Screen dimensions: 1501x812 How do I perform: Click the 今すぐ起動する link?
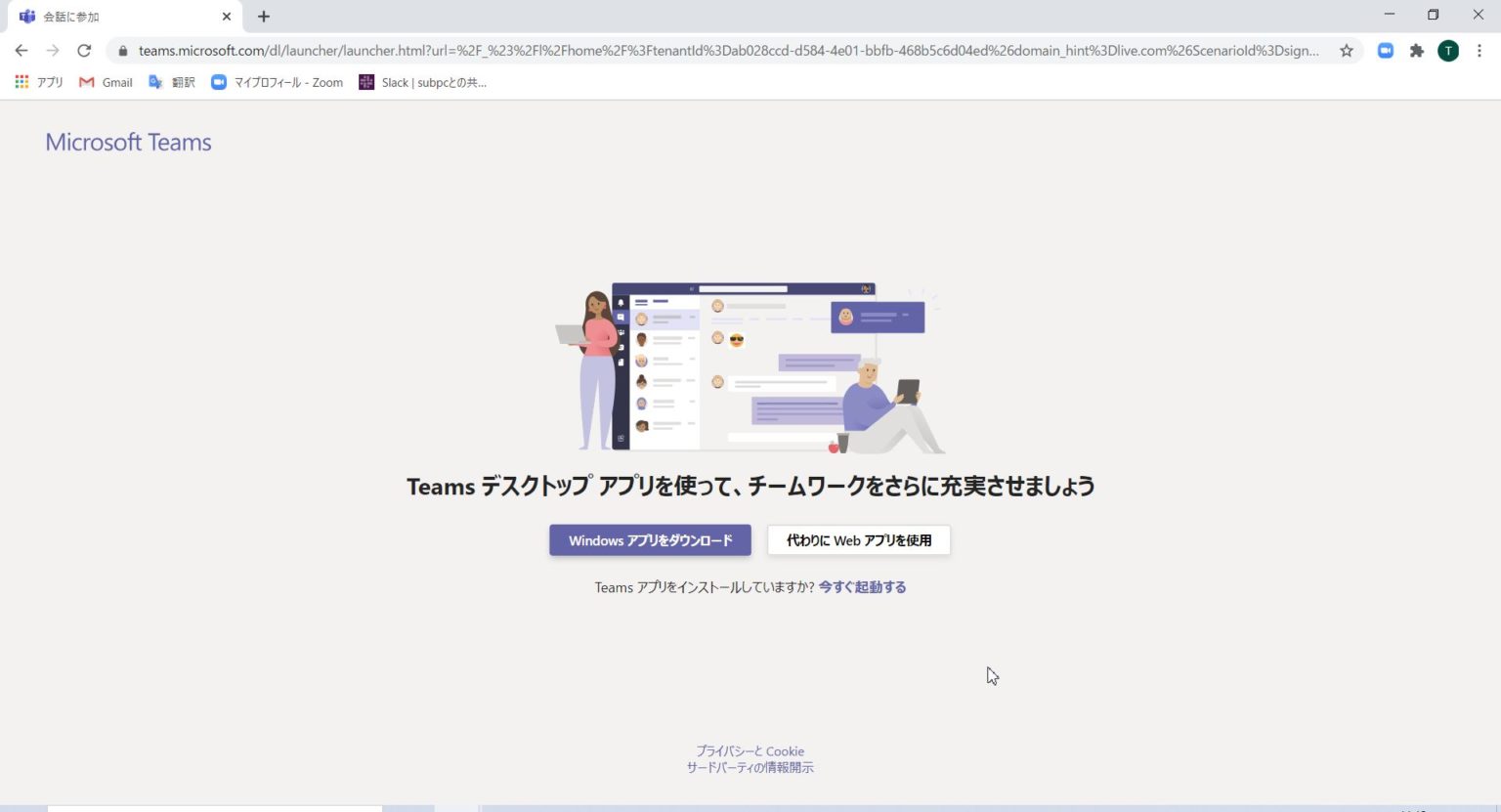pos(862,587)
